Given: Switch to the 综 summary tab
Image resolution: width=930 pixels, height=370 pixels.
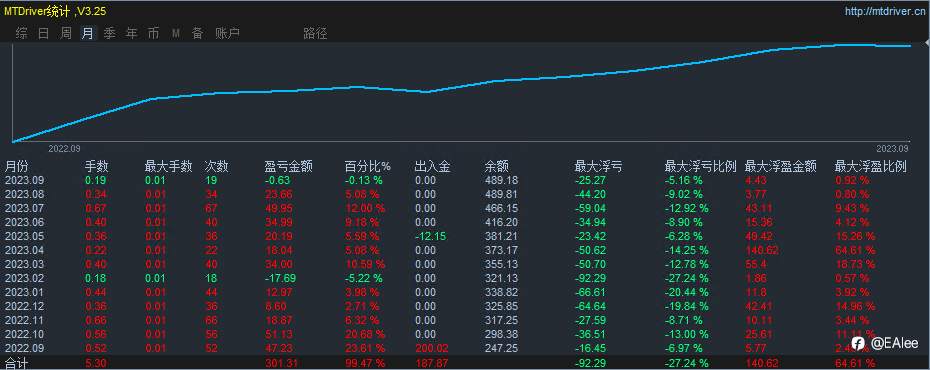Looking at the screenshot, I should coord(21,33).
